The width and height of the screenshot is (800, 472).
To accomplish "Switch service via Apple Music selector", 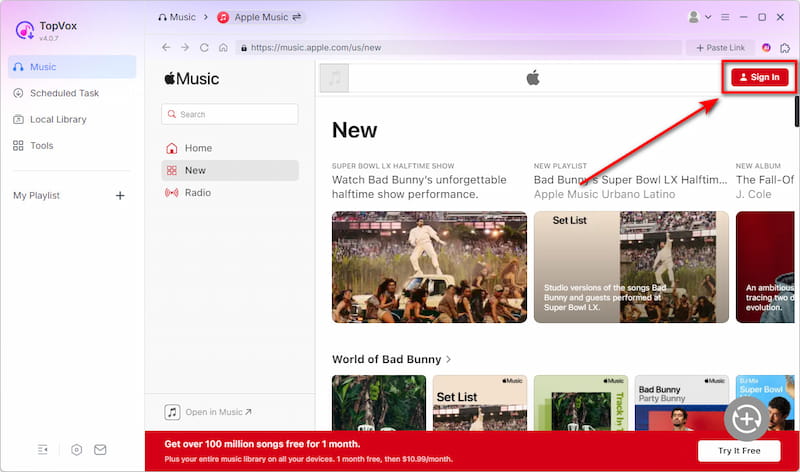I will (x=261, y=17).
